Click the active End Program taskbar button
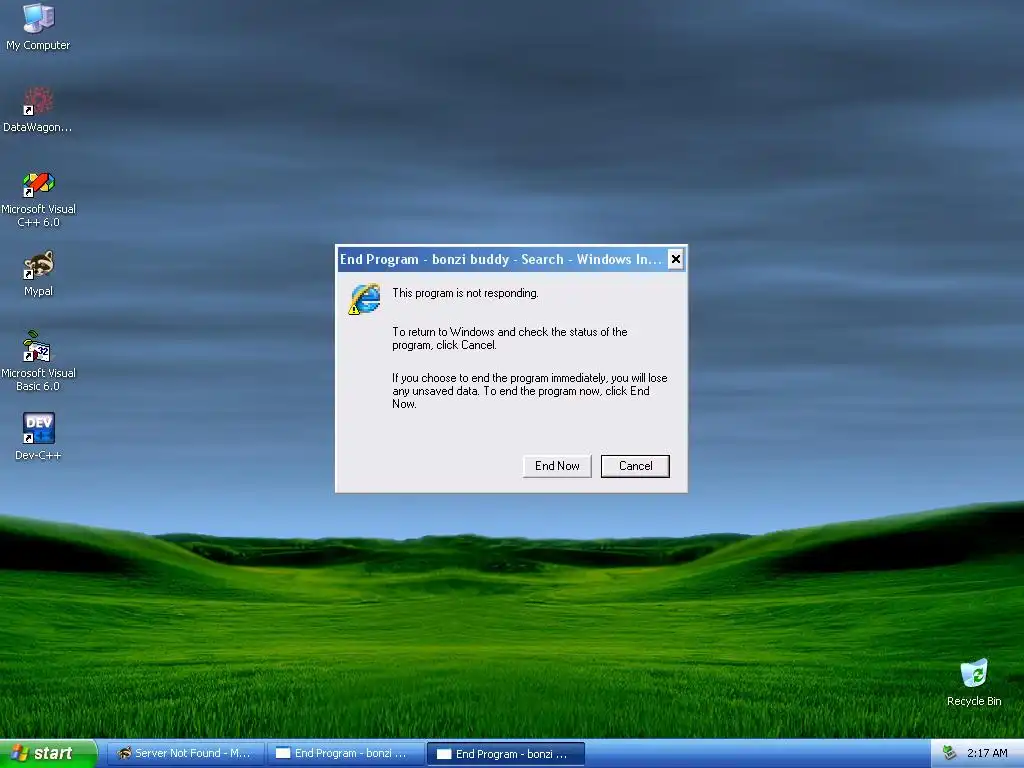The width and height of the screenshot is (1024, 768). (506, 754)
